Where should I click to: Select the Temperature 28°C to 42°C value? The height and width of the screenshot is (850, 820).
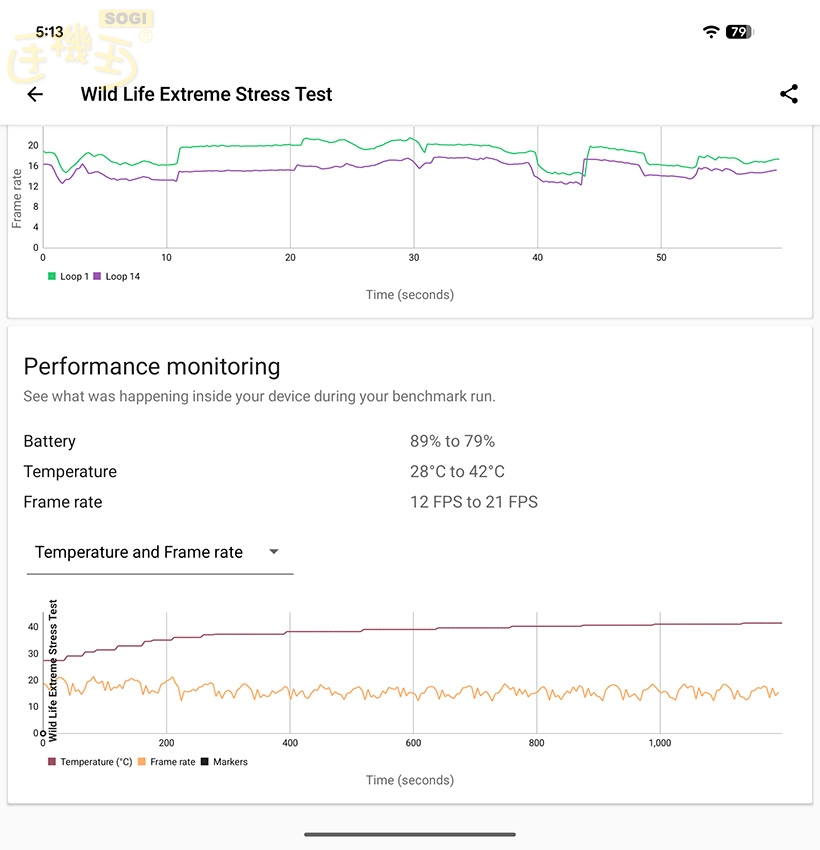point(457,472)
